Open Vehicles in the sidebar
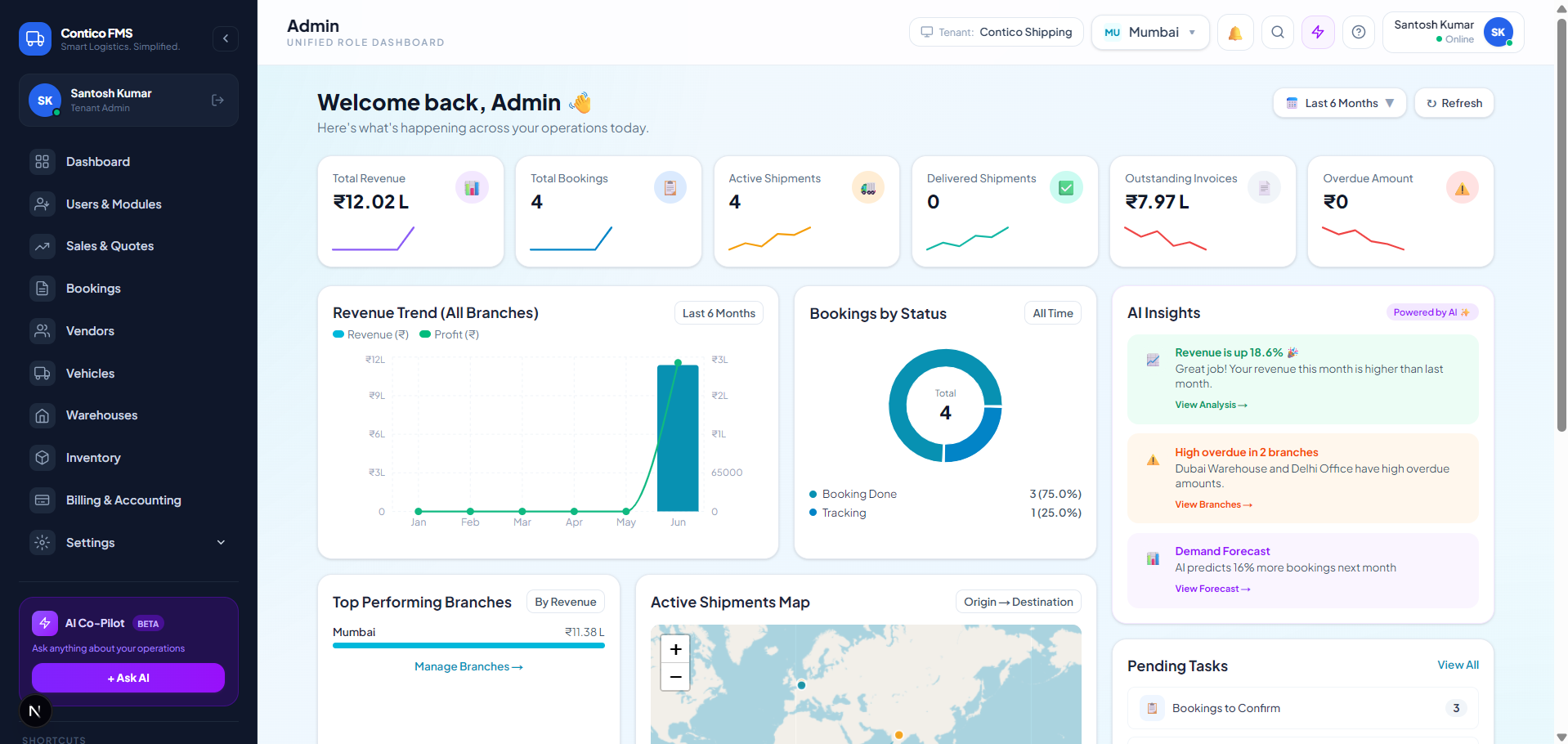Screen dimensions: 1568x744 (128, 374)
